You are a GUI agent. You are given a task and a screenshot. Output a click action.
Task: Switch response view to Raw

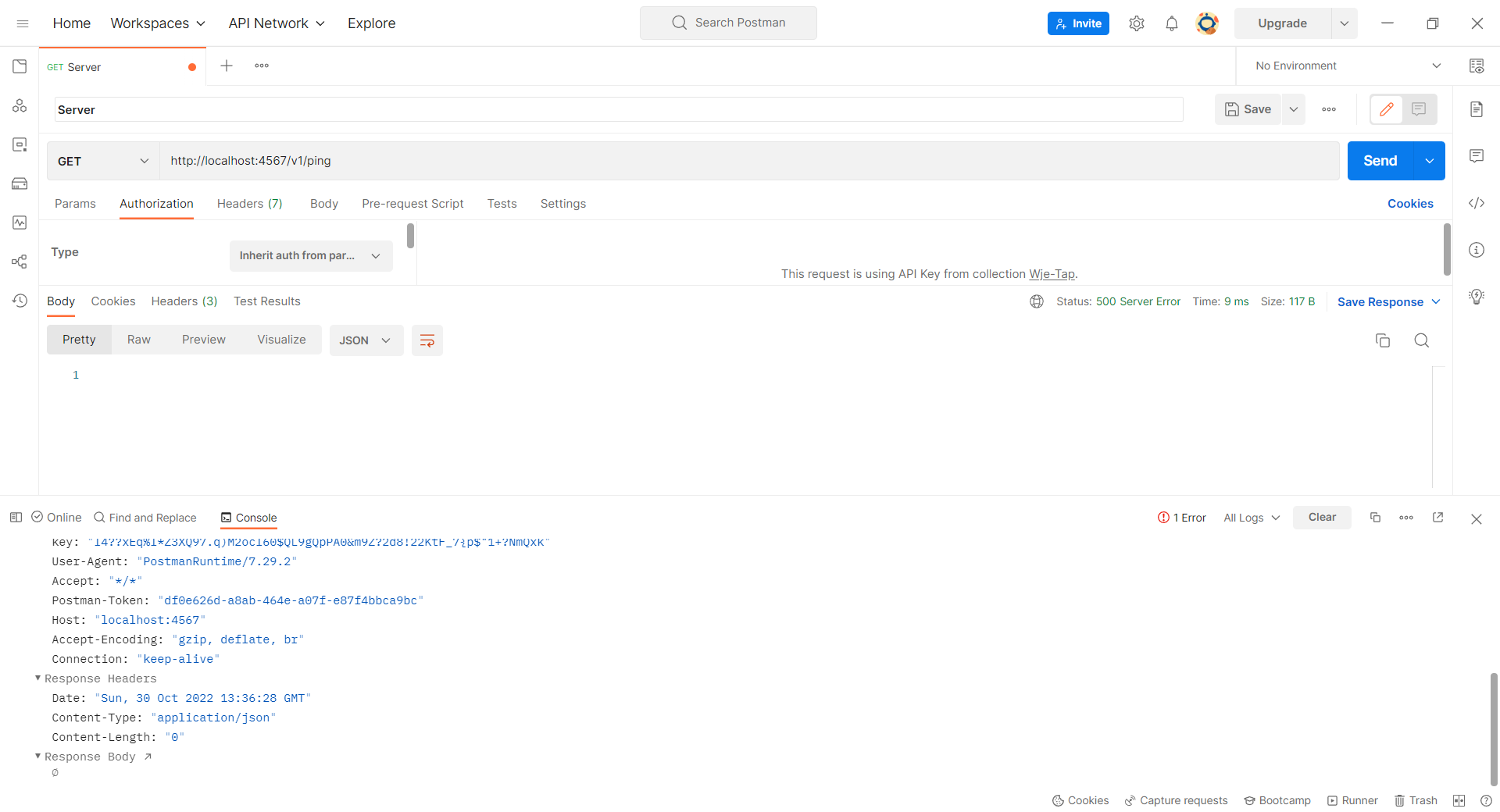pyautogui.click(x=138, y=339)
